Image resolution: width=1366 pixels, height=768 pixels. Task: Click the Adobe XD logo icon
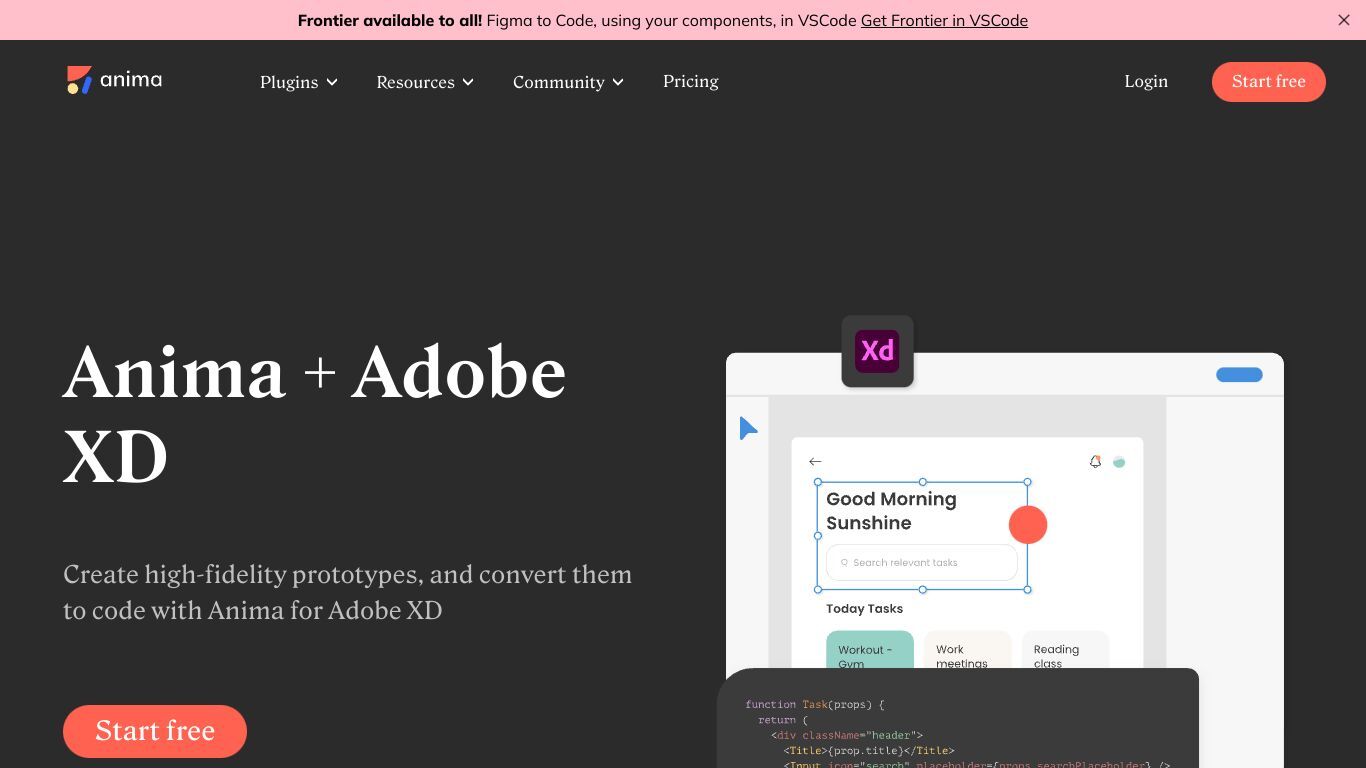coord(877,351)
